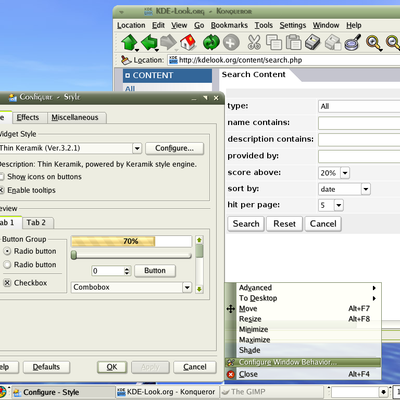Image resolution: width=400 pixels, height=400 pixels.
Task: Click the Zoom In magnifier icon
Action: pyautogui.click(x=374, y=42)
